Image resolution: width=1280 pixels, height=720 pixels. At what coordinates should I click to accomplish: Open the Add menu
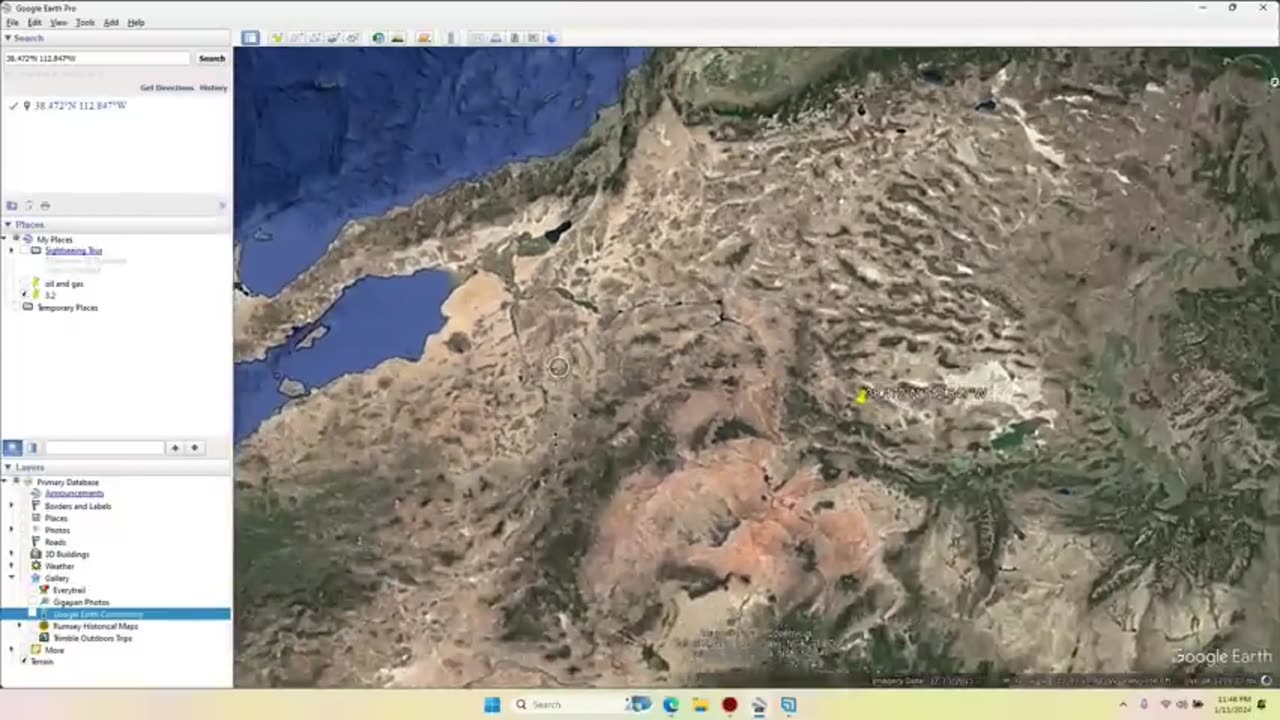(111, 22)
